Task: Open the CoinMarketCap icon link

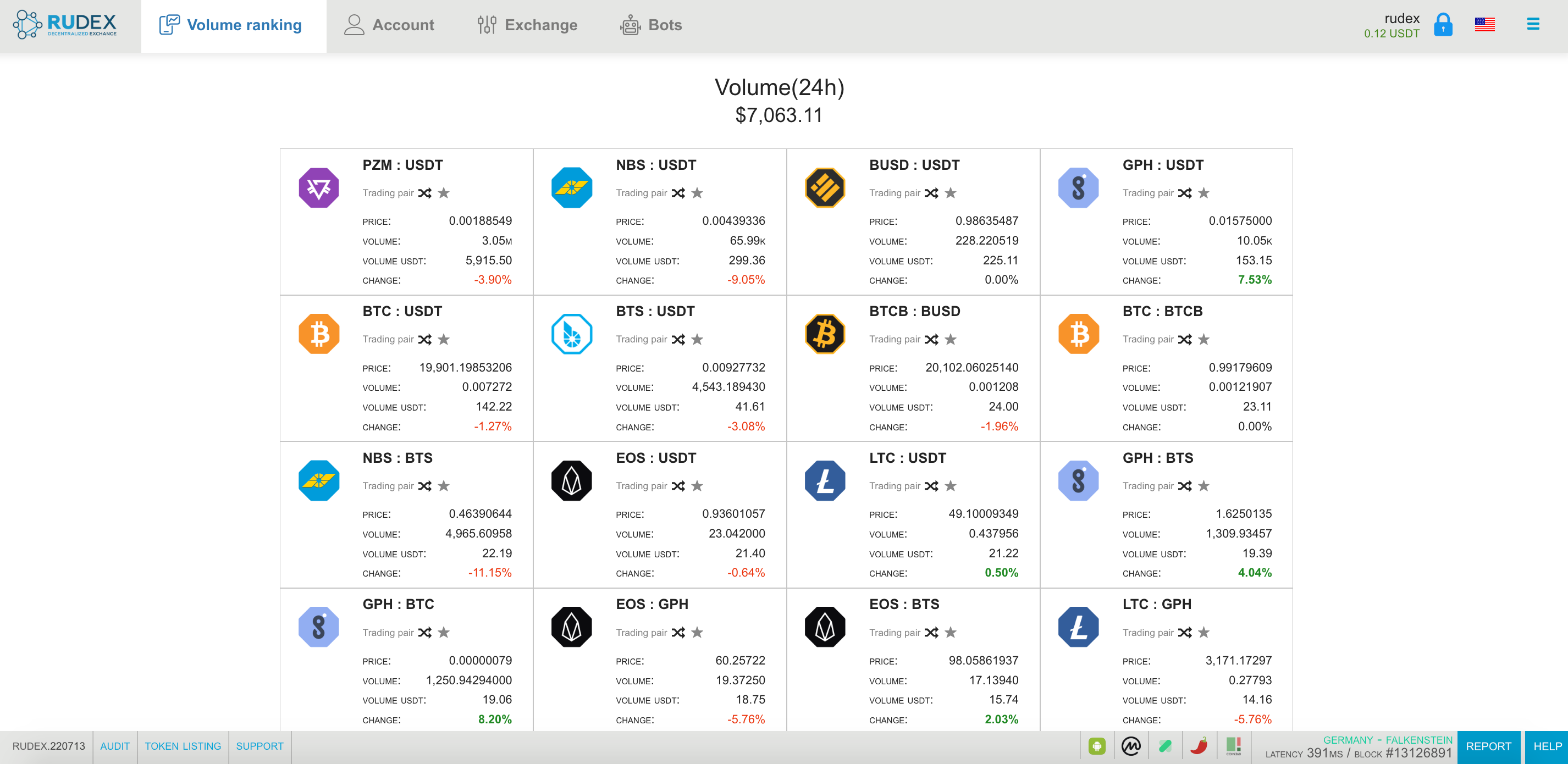Action: tap(1131, 746)
